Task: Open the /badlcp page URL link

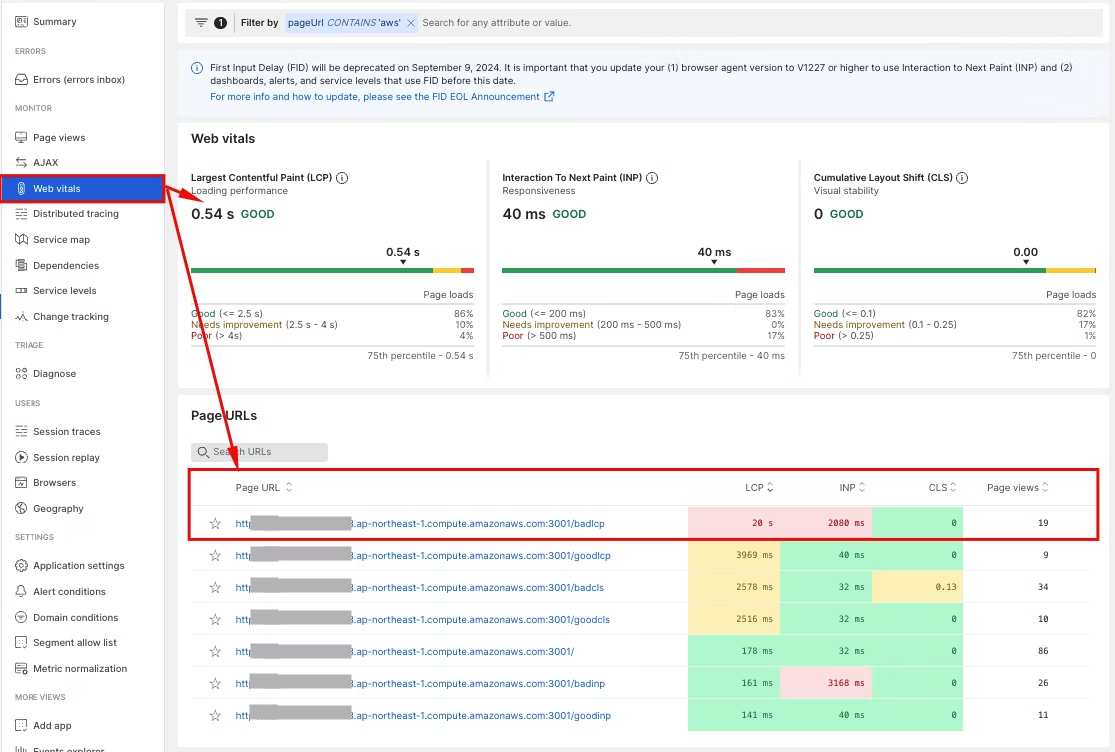Action: click(420, 524)
